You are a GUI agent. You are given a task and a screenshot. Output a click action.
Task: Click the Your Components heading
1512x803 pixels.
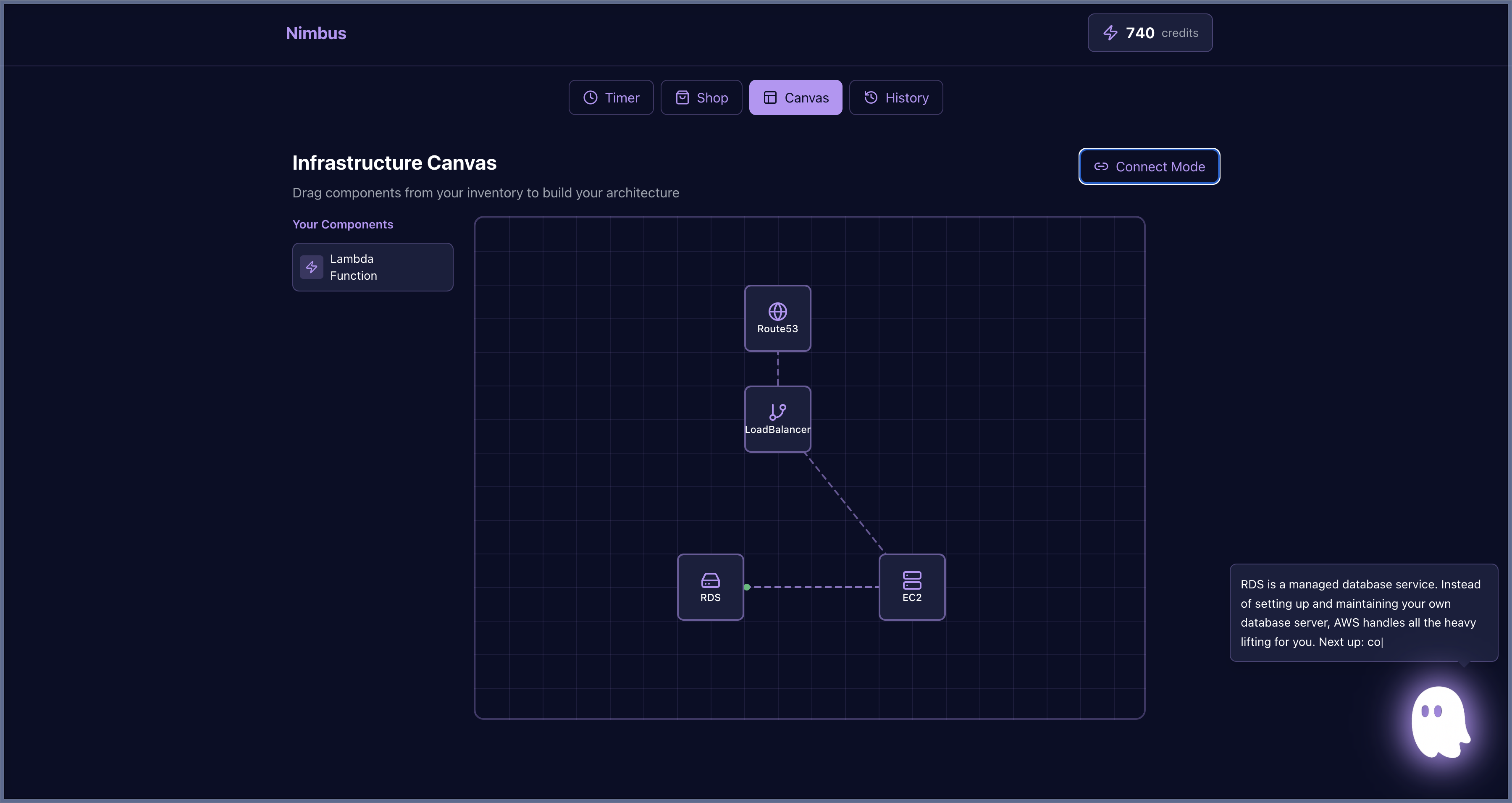click(x=342, y=224)
